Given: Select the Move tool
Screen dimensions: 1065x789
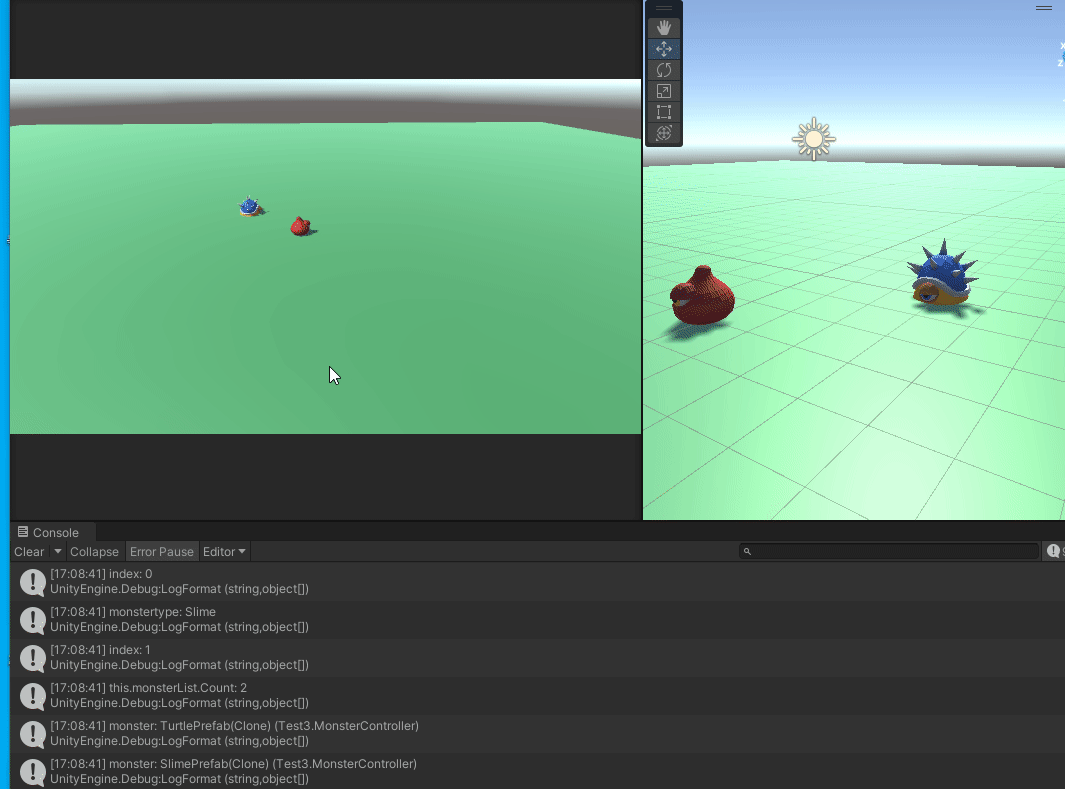Looking at the screenshot, I should coord(664,49).
